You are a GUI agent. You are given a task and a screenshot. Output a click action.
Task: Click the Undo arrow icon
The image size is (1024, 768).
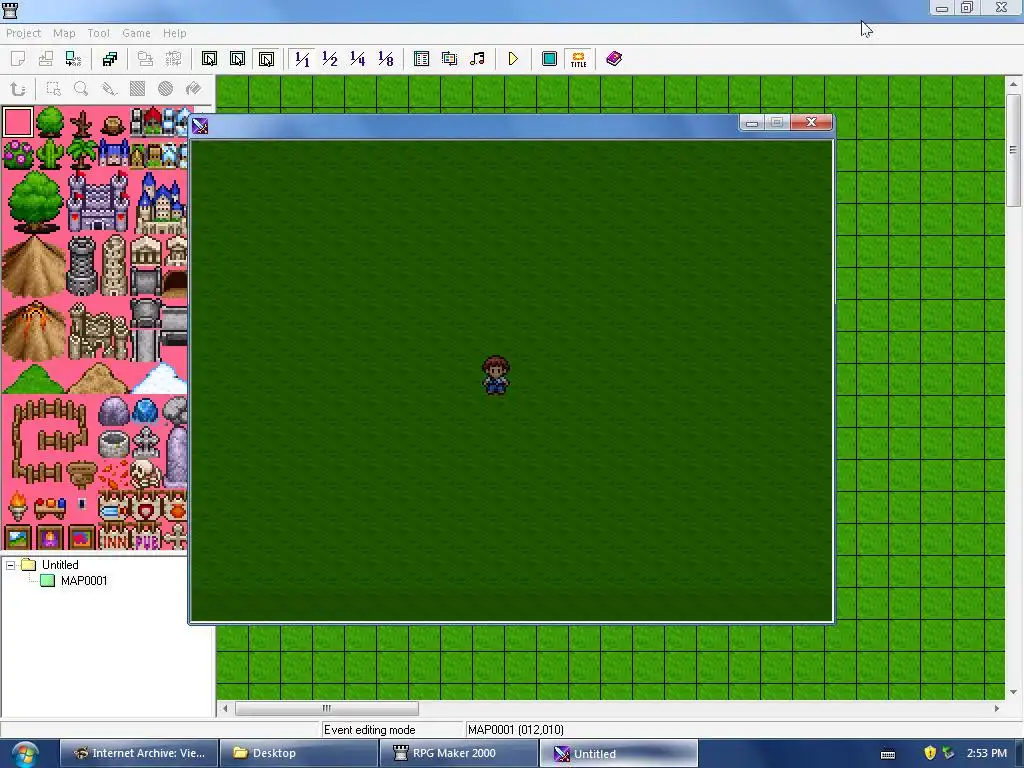click(x=18, y=89)
